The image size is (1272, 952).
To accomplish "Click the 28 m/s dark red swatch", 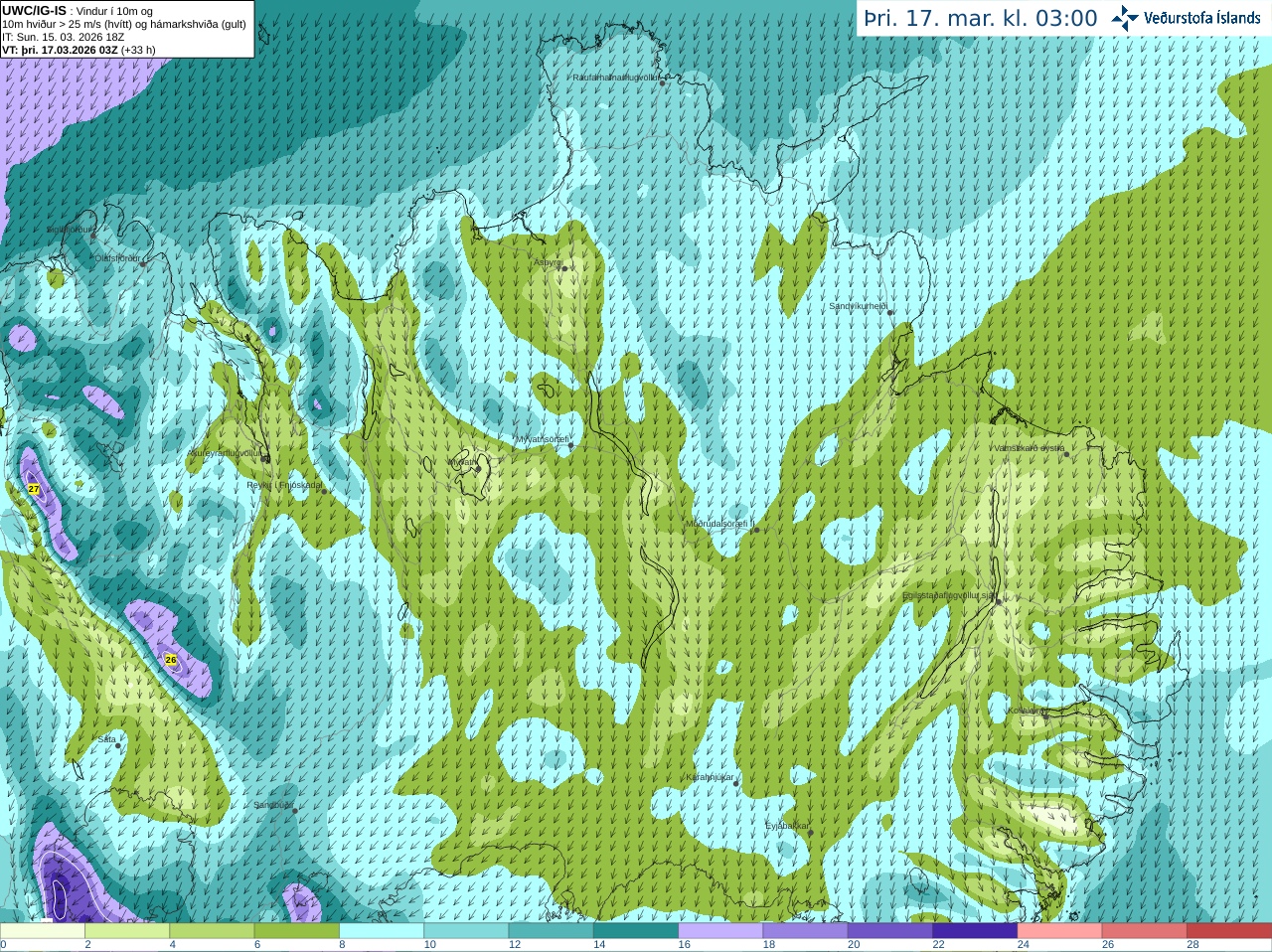I will [1229, 931].
